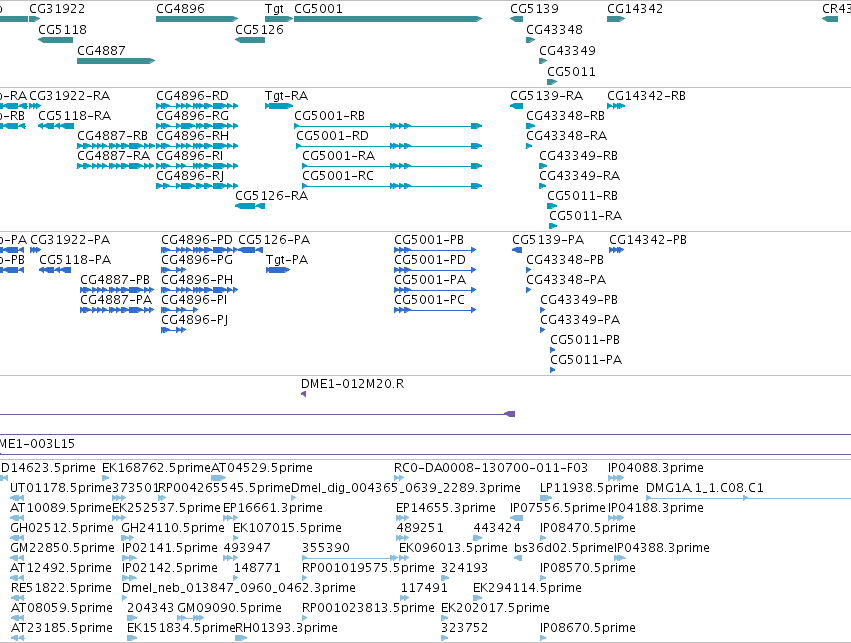
Task: Click EST GM09090.5prime
Action: [x=230, y=608]
